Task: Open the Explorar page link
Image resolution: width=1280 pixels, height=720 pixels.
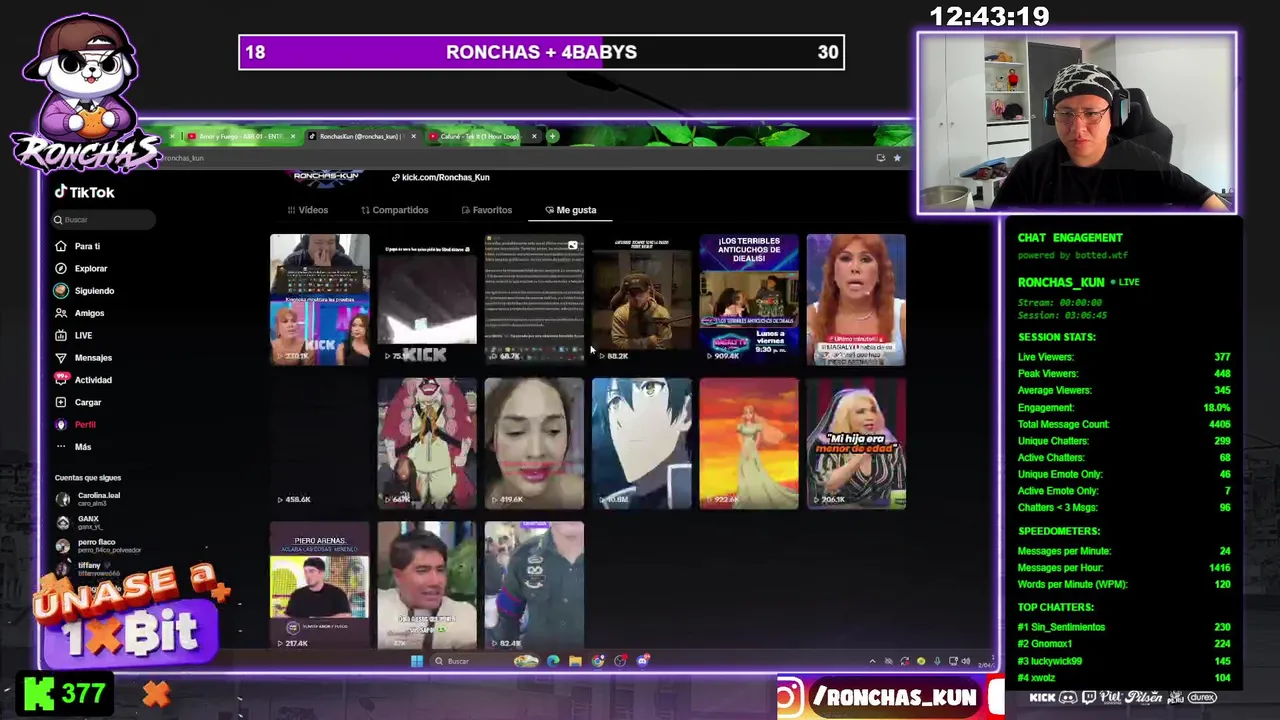Action: [x=90, y=268]
